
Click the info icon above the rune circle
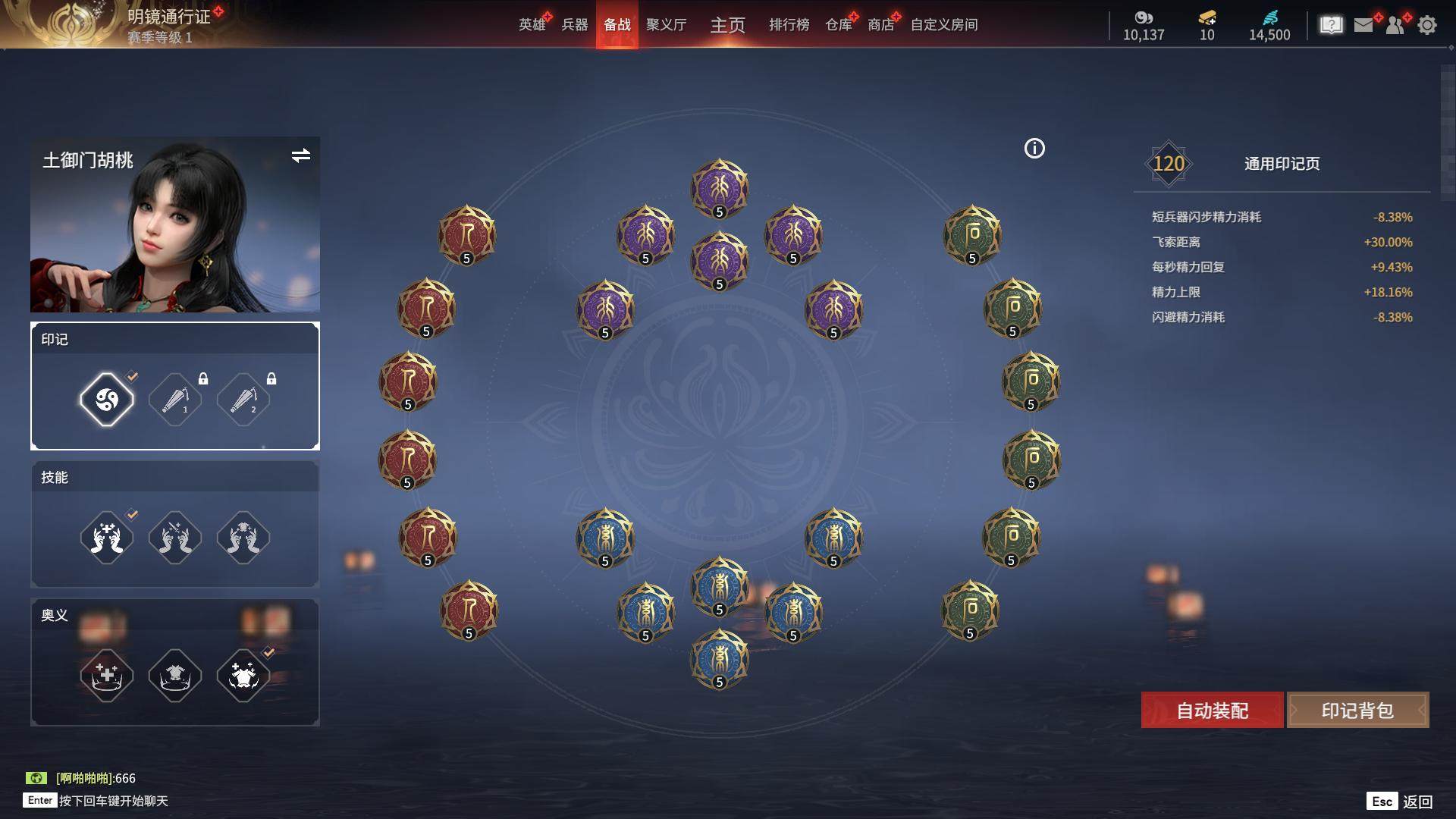(x=1034, y=149)
